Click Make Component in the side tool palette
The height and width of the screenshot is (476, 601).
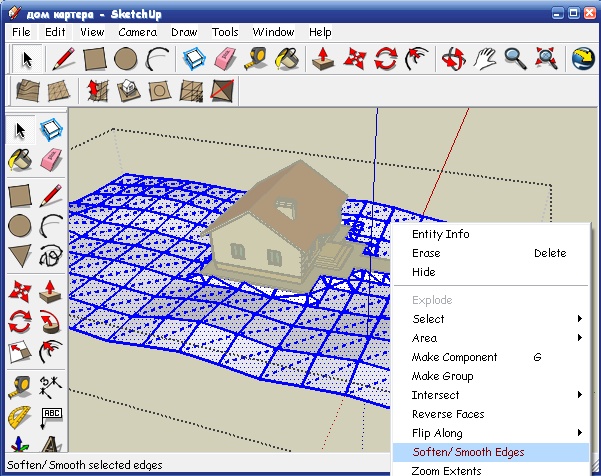tap(51, 129)
